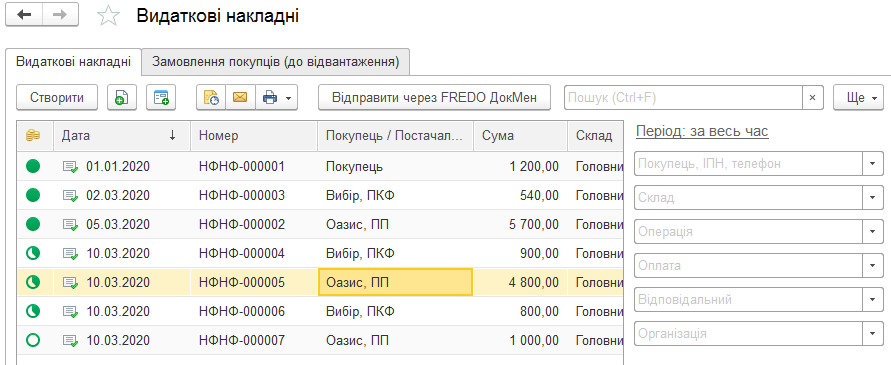The height and width of the screenshot is (365, 891).
Task: Click into the Операція filter field
Action: pos(748,231)
